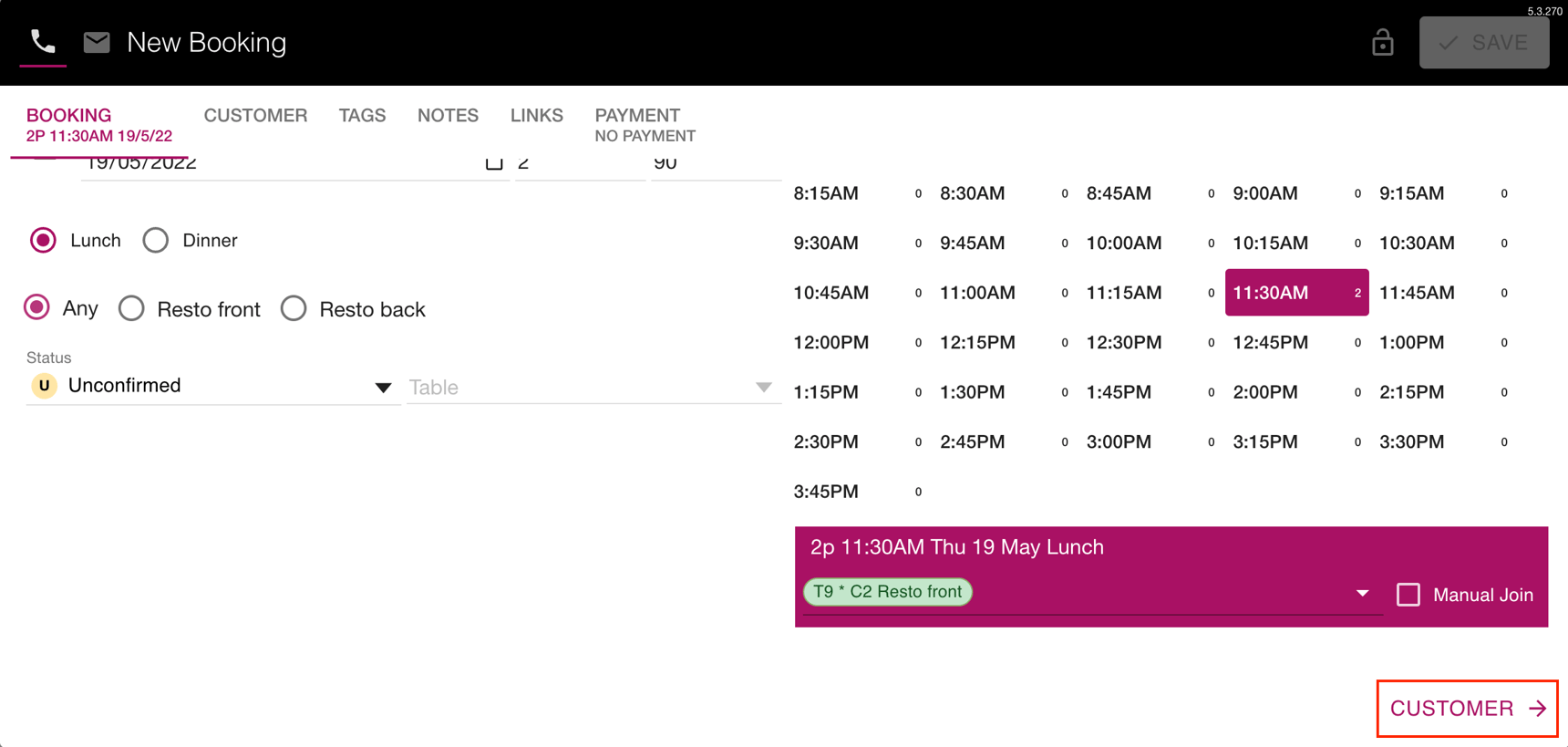Image resolution: width=1568 pixels, height=747 pixels.
Task: Click the Customer next button
Action: coord(1467,709)
